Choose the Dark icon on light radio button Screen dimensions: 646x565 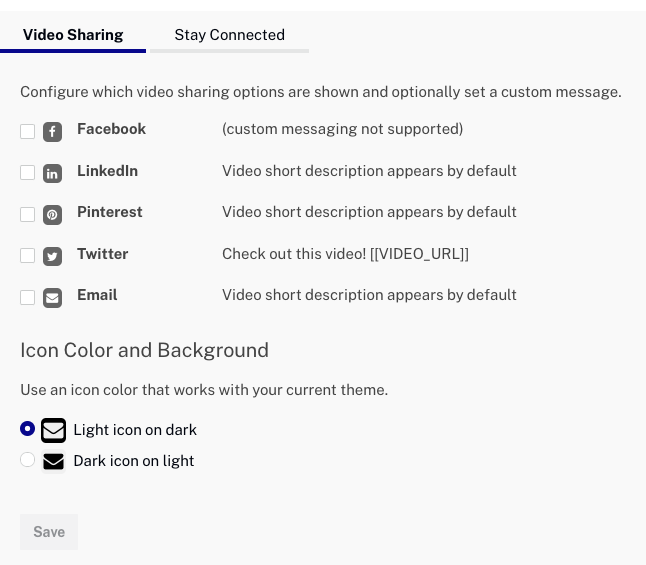tap(28, 460)
